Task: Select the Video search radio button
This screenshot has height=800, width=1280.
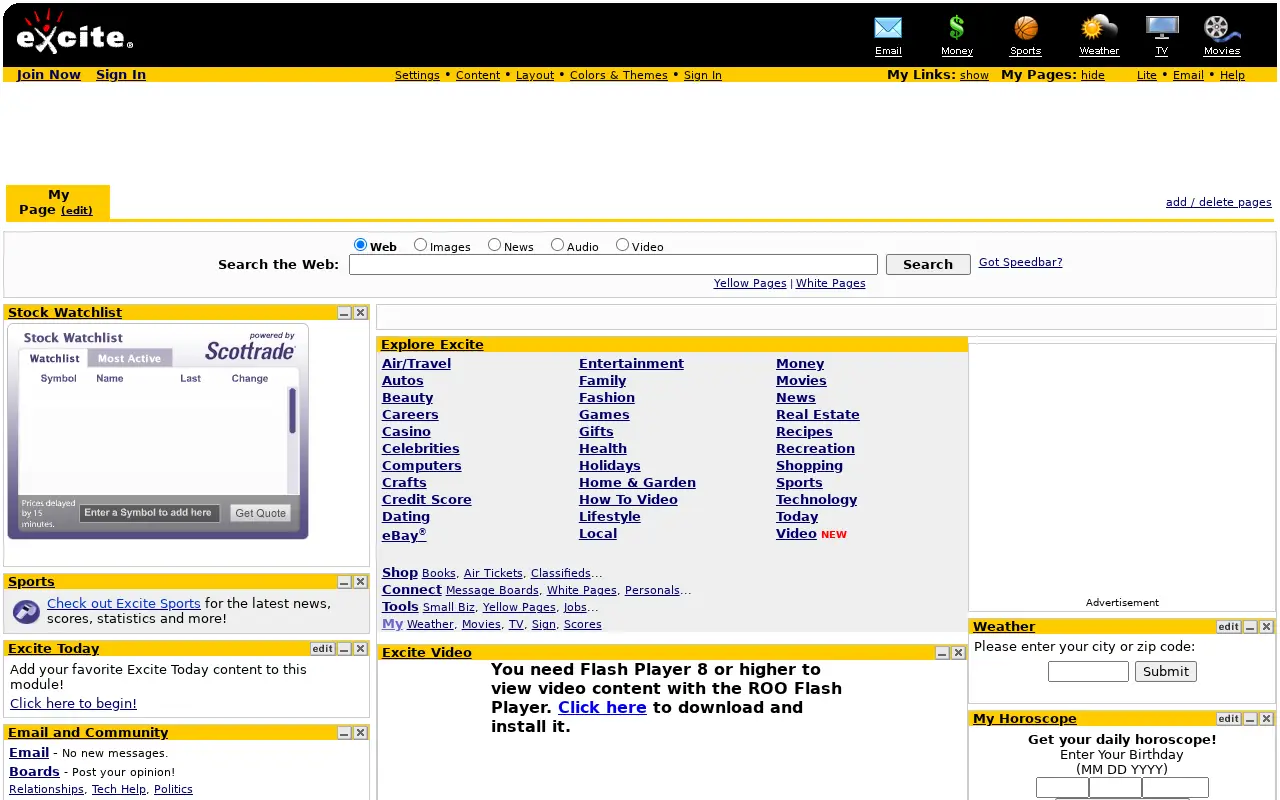Action: [x=623, y=245]
